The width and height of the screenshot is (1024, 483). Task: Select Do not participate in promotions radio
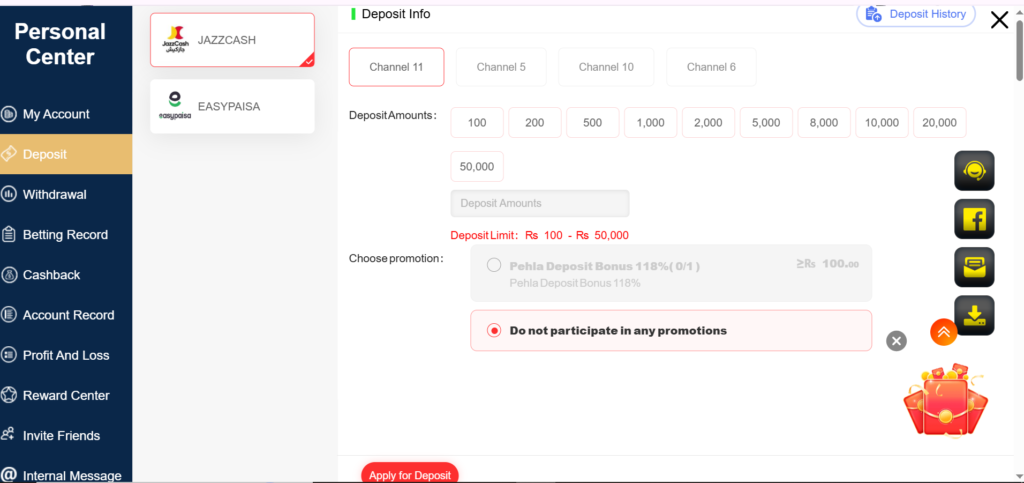pyautogui.click(x=494, y=330)
